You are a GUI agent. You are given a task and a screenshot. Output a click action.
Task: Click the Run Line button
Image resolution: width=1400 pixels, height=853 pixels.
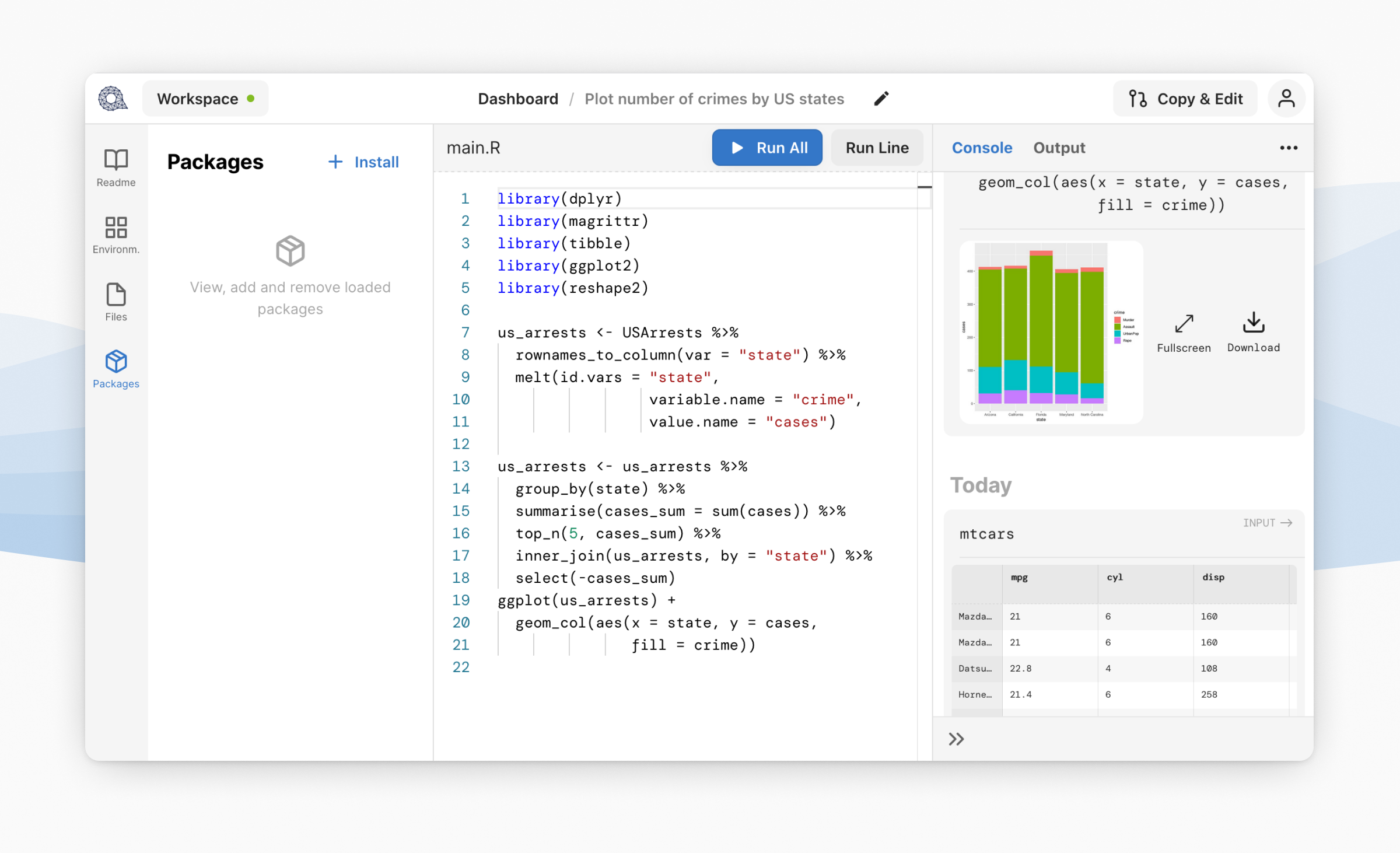(877, 148)
